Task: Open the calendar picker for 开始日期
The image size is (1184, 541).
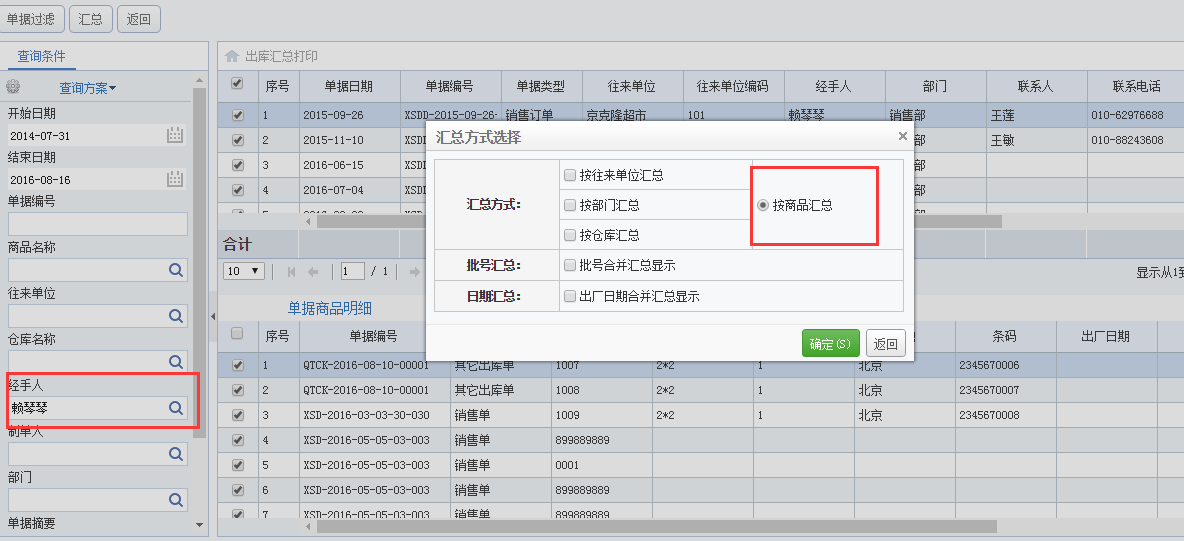Action: [175, 135]
